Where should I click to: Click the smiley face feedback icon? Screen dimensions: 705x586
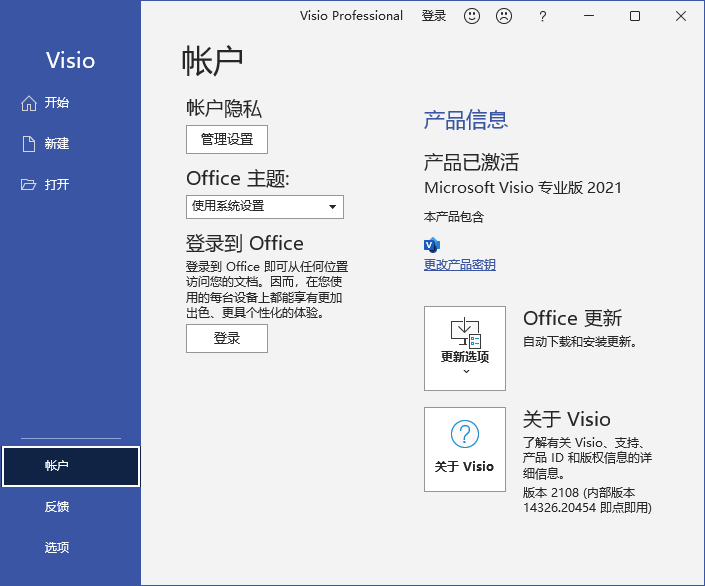472,16
